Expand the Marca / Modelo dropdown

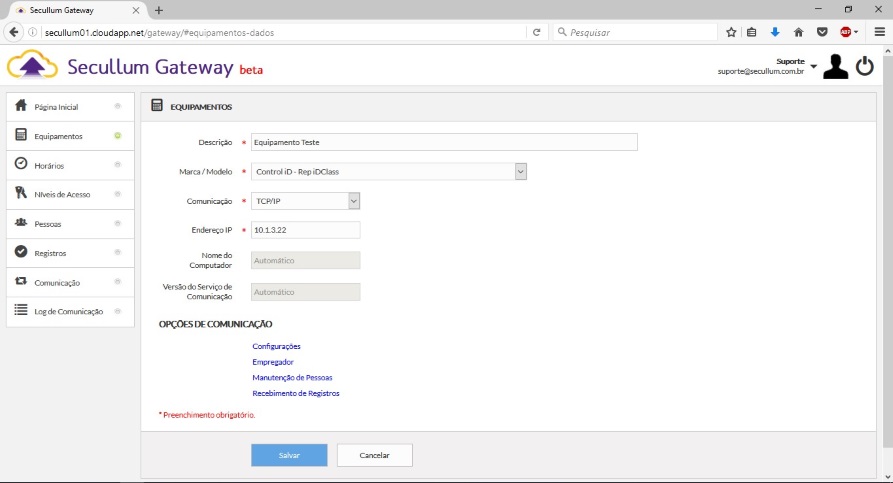pos(520,172)
